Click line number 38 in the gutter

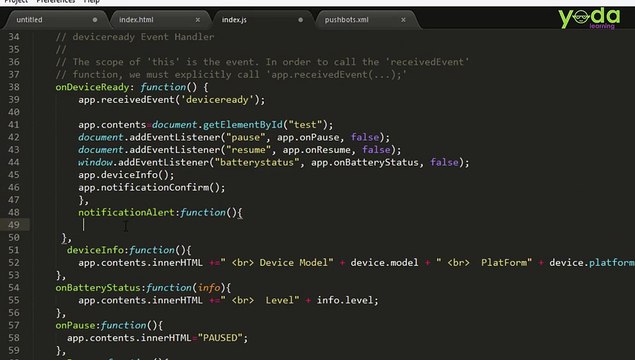(x=14, y=87)
